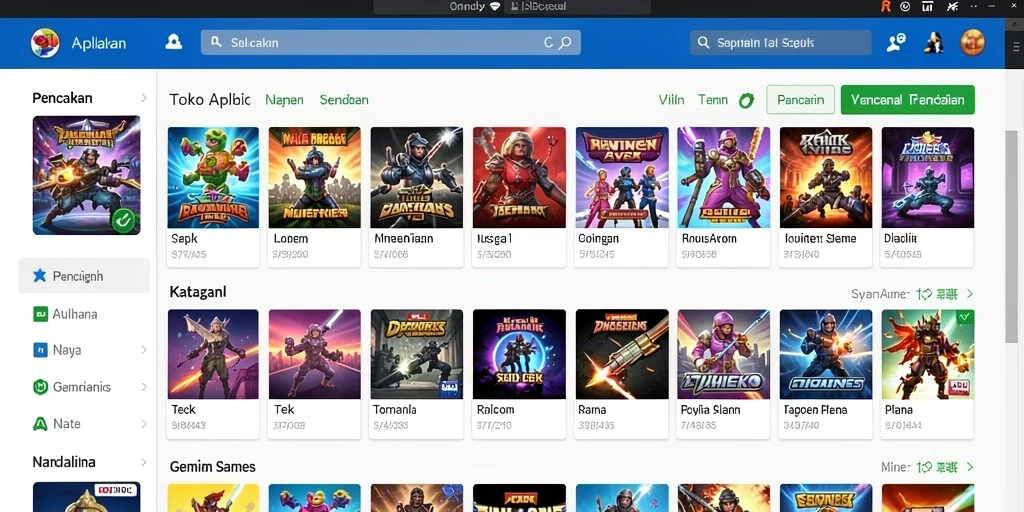Viewport: 1024px width, 512px height.
Task: Click the vertical scrollbar on the right edge
Action: [x=1012, y=236]
